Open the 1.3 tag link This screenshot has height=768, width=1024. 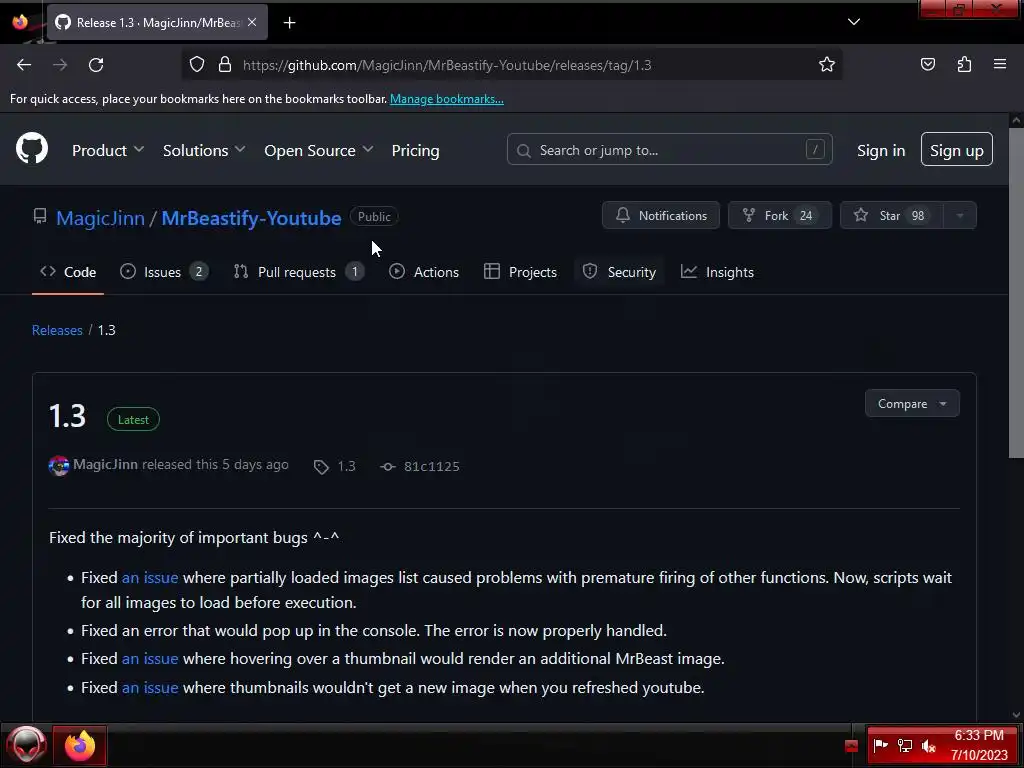click(x=335, y=466)
